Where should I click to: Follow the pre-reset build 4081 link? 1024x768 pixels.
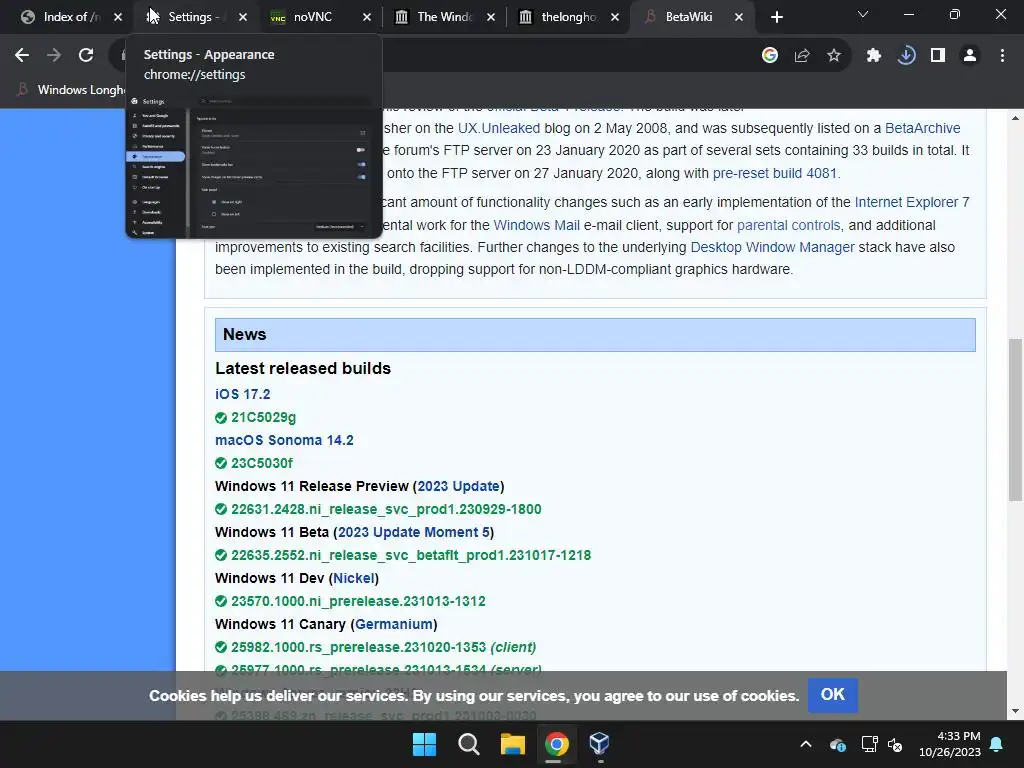tap(775, 173)
